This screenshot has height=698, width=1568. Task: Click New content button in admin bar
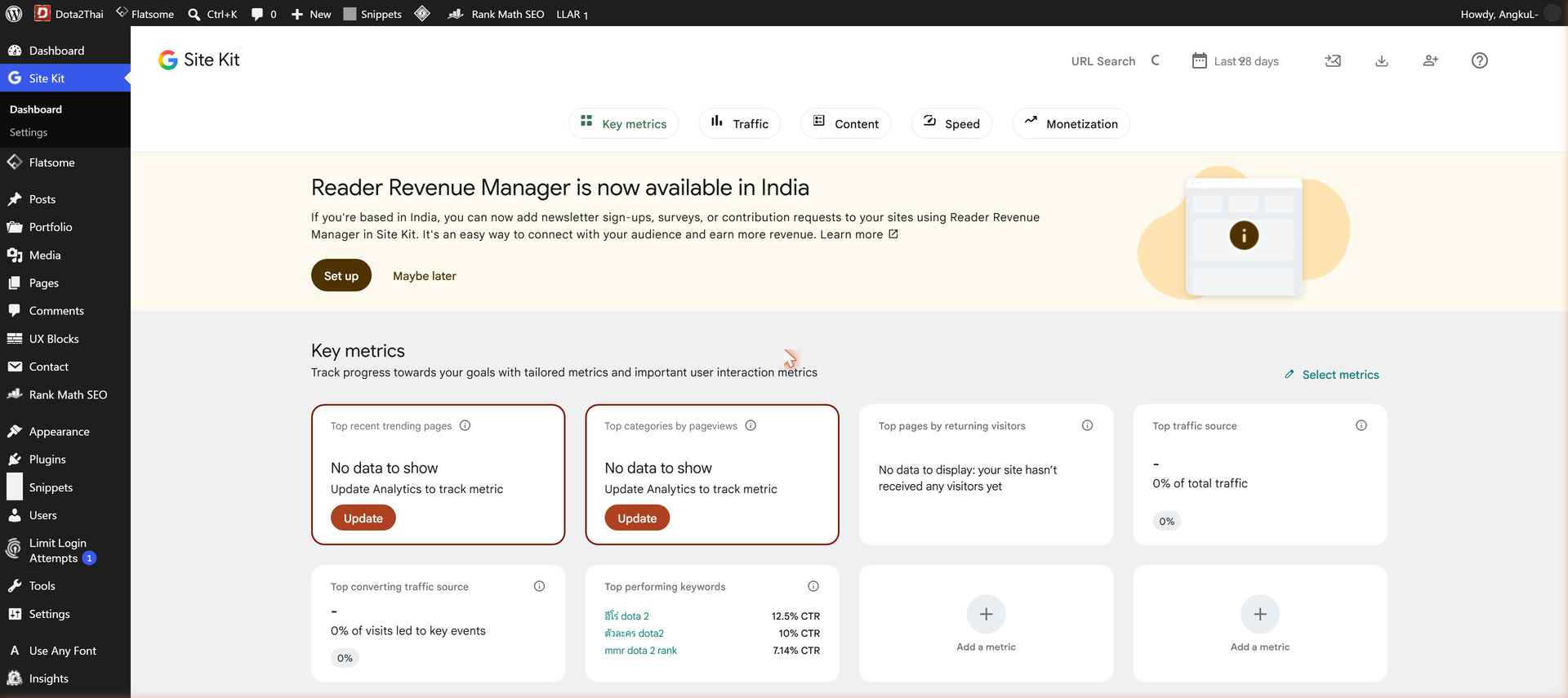pos(311,14)
